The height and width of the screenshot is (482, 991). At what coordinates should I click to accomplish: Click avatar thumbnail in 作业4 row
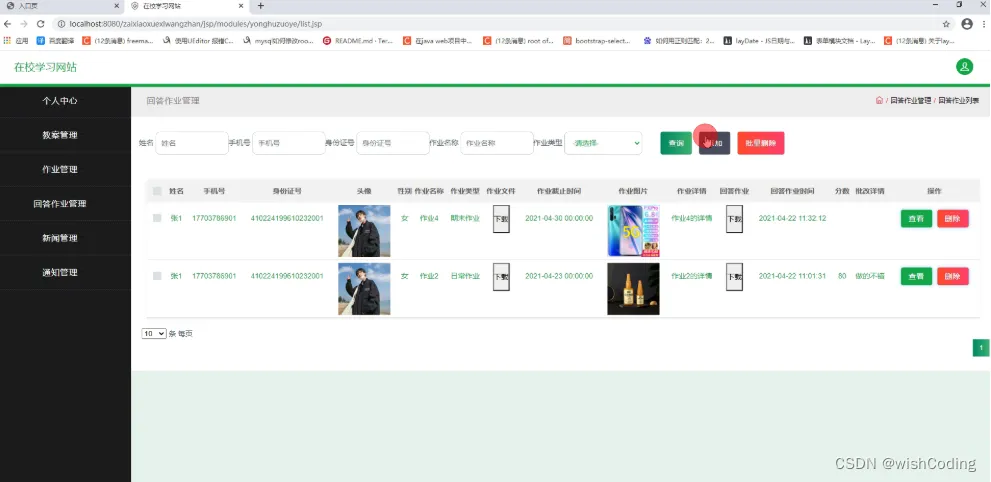(x=364, y=231)
